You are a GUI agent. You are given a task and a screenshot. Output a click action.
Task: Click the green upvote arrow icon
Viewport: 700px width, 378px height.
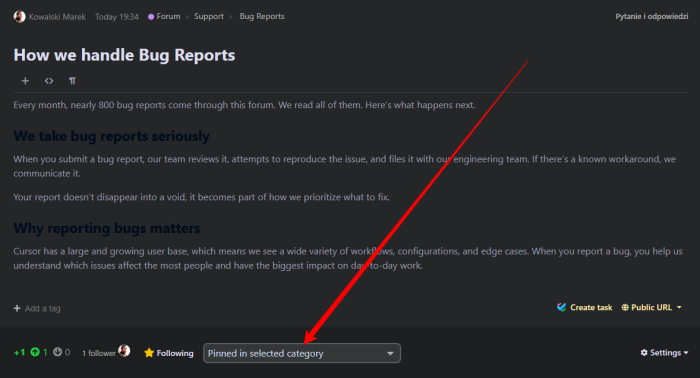tap(35, 352)
